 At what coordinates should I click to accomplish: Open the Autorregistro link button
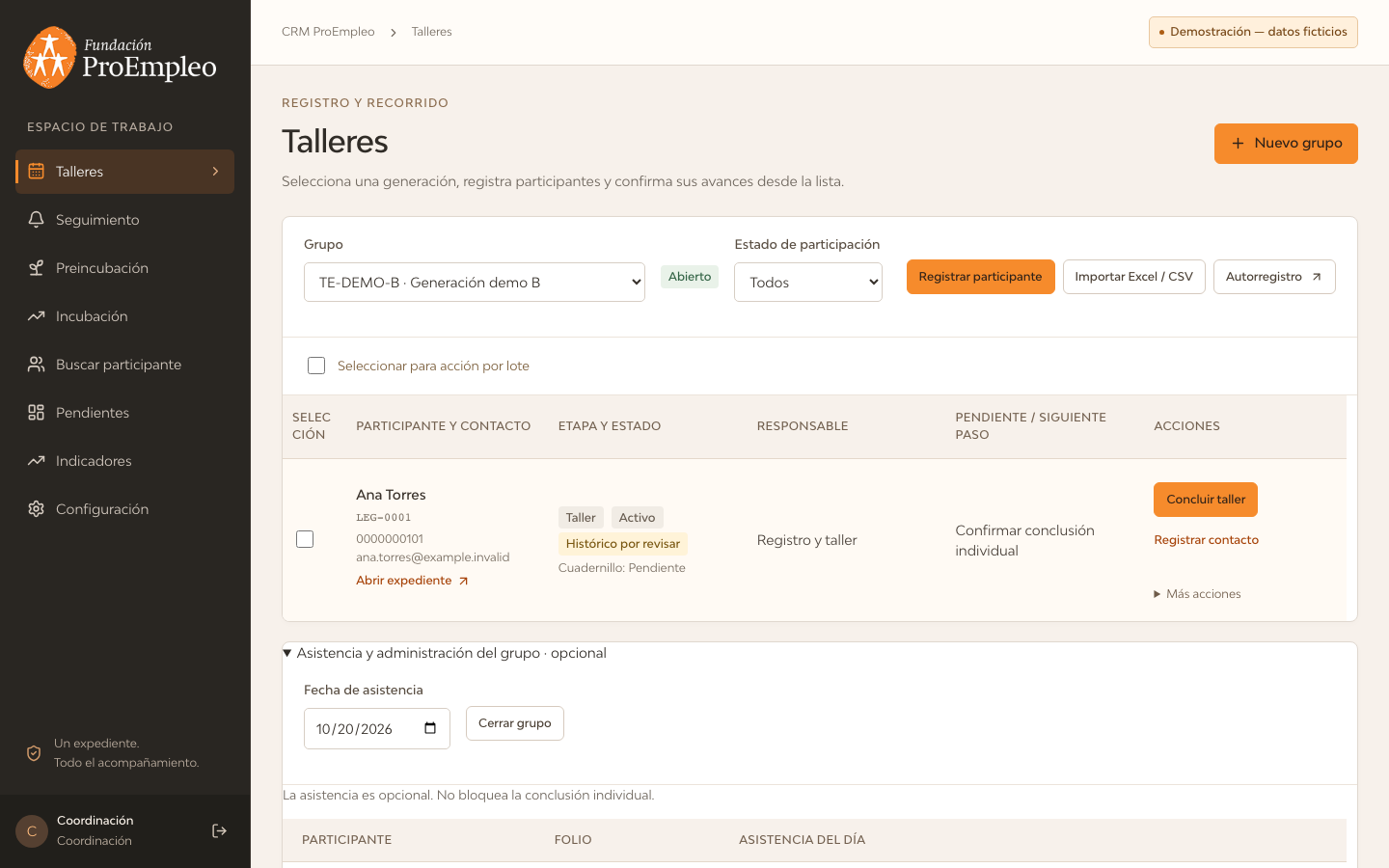1274,277
